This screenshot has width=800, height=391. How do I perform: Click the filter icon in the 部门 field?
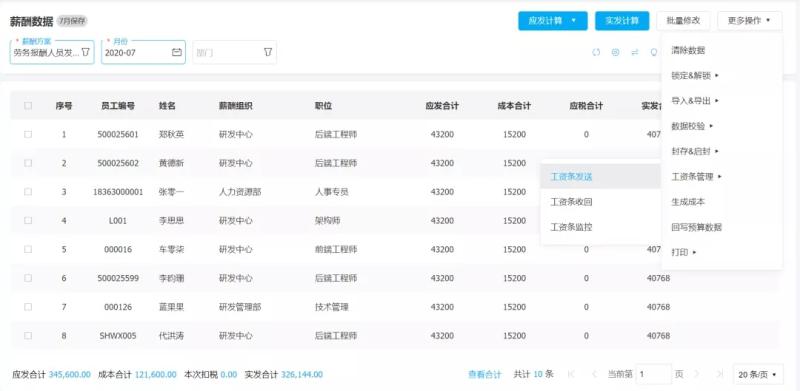pyautogui.click(x=268, y=52)
